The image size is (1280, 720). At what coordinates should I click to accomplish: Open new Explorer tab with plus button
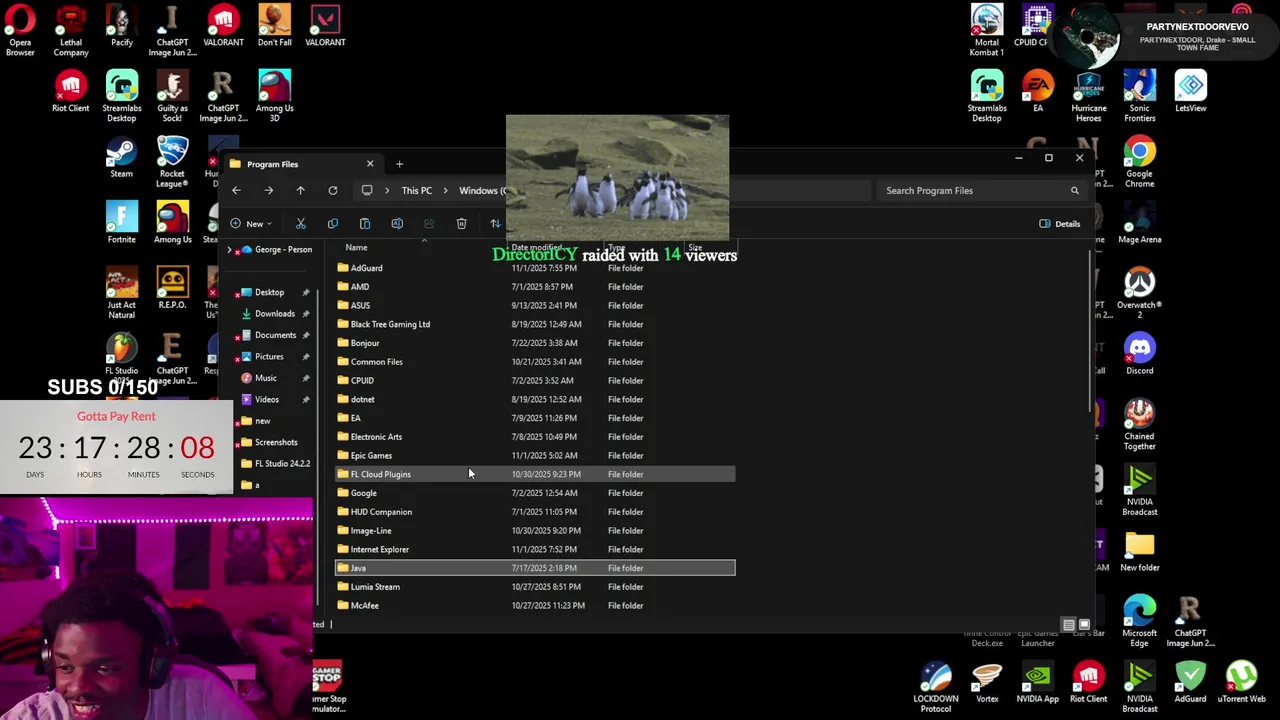click(x=399, y=164)
